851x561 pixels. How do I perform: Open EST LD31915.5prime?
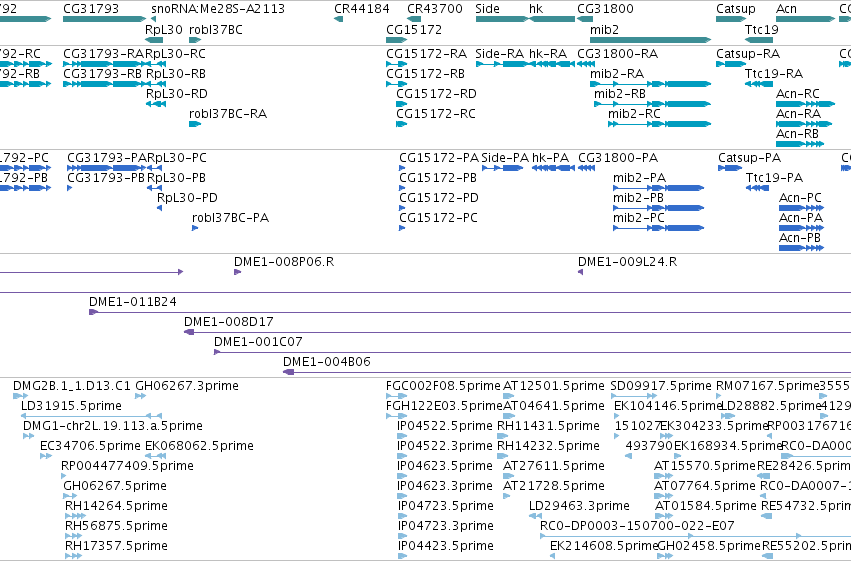pyautogui.click(x=71, y=406)
